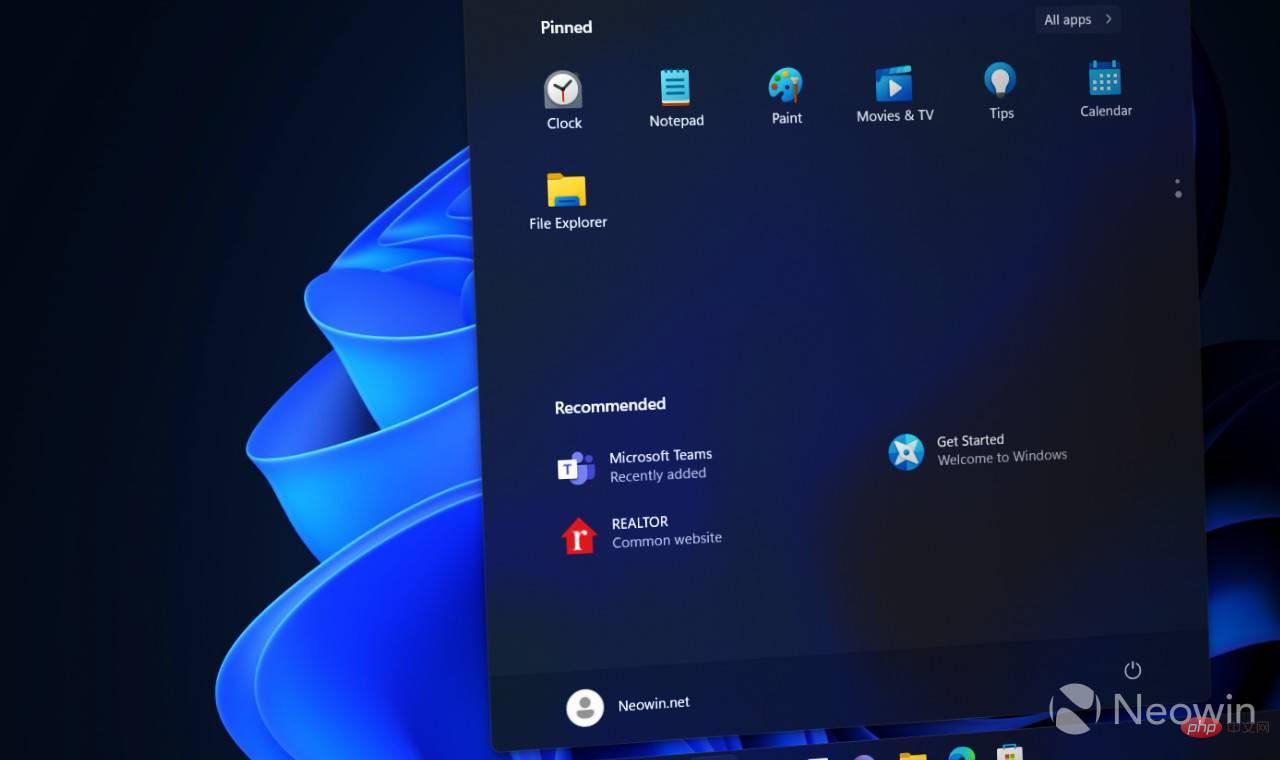Click the power button
The image size is (1280, 760).
click(1132, 670)
